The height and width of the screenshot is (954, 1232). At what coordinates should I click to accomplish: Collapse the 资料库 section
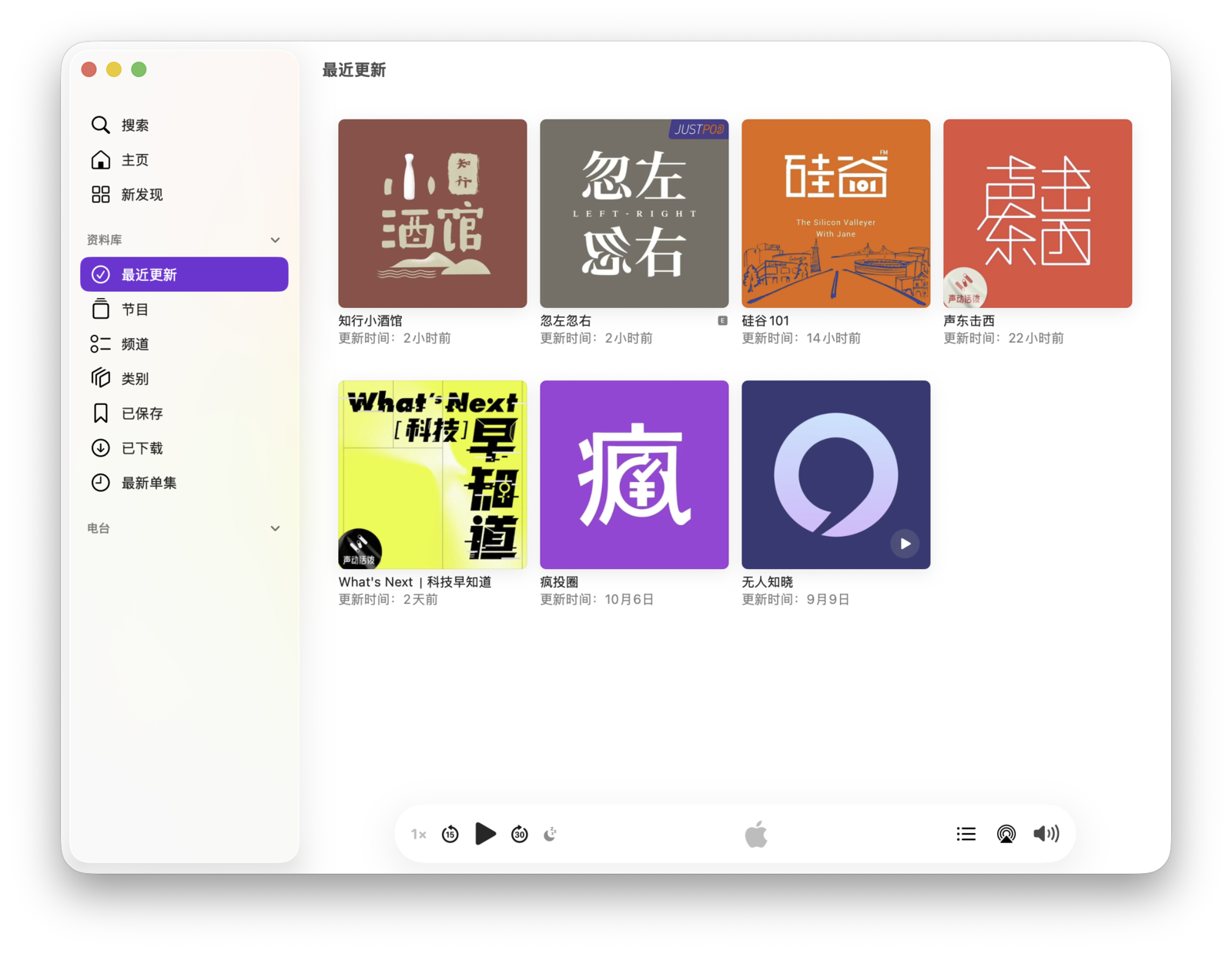pos(275,240)
